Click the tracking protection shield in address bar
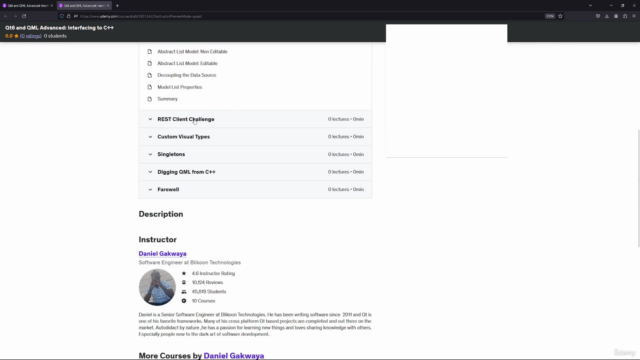The width and height of the screenshot is (640, 360). pos(62,16)
